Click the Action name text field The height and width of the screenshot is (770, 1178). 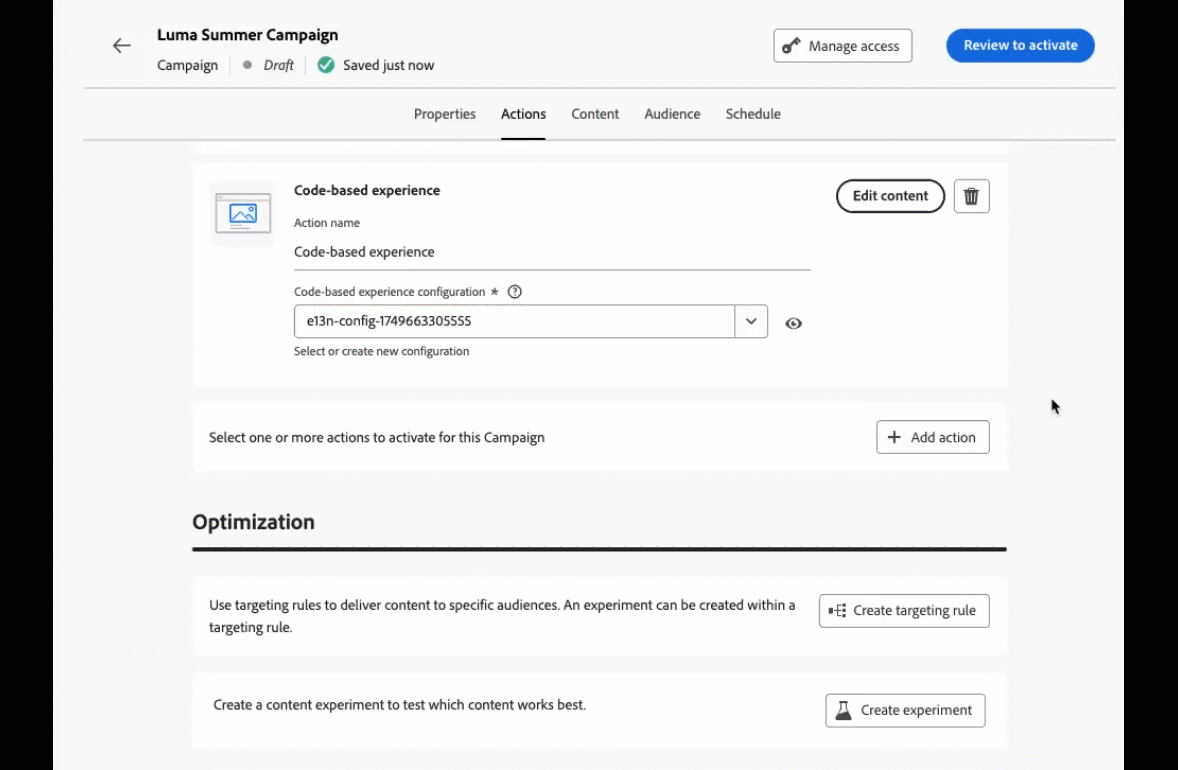(551, 252)
